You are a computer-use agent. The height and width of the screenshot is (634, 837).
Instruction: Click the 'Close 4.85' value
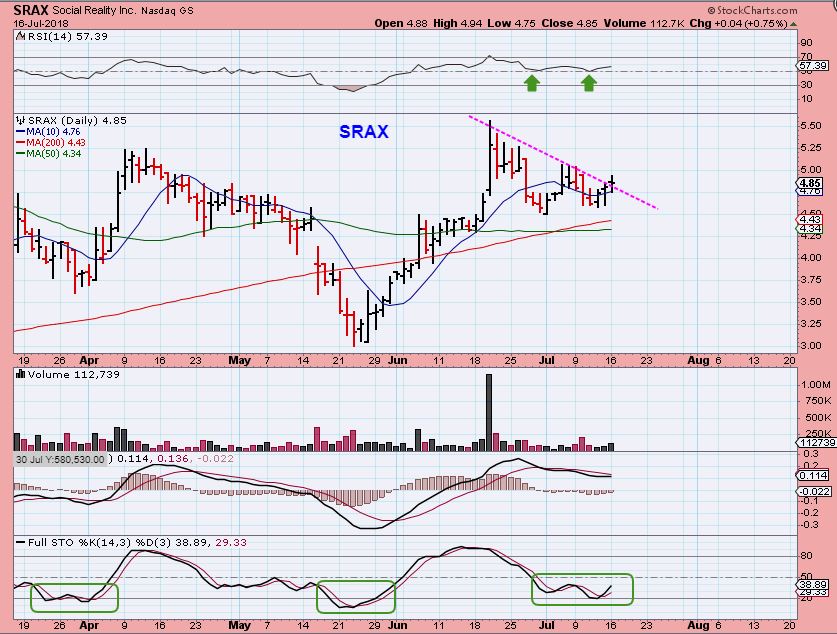coord(570,23)
